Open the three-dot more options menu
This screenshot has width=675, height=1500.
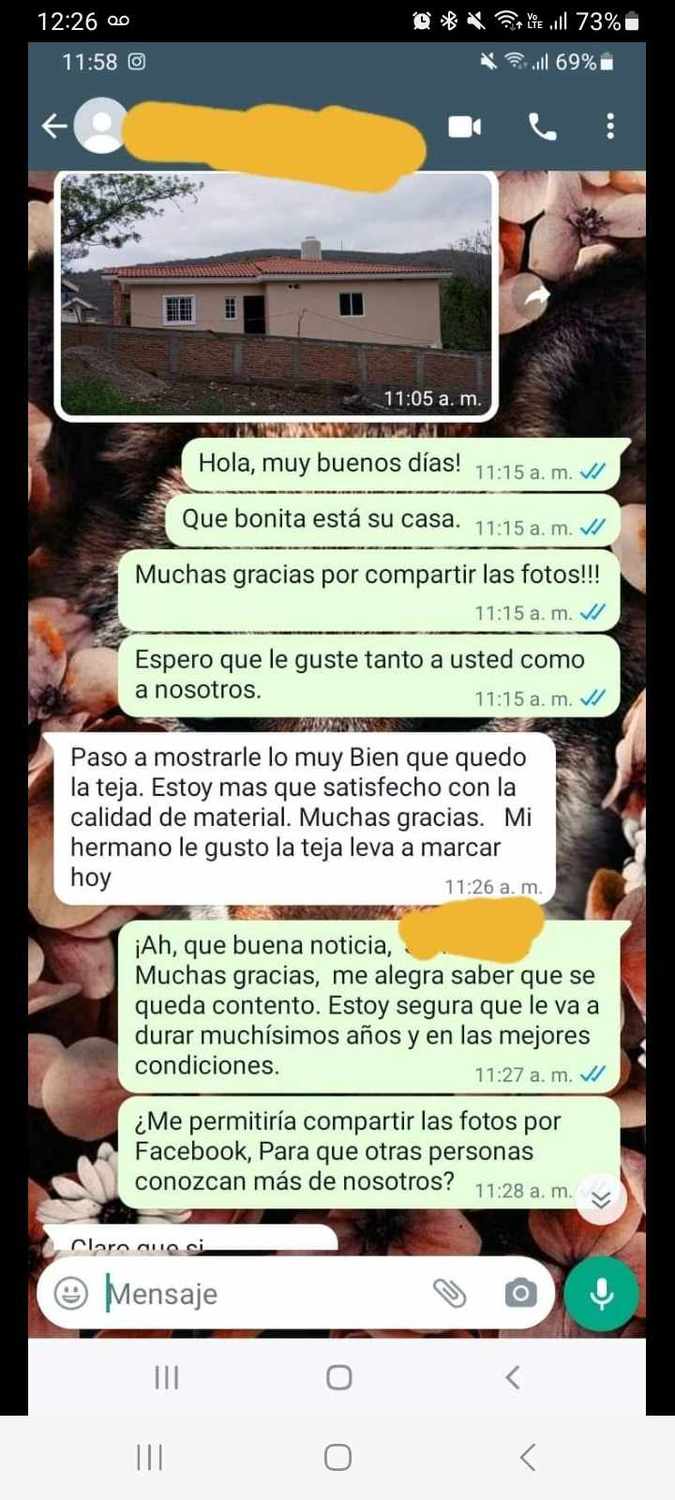click(x=610, y=126)
